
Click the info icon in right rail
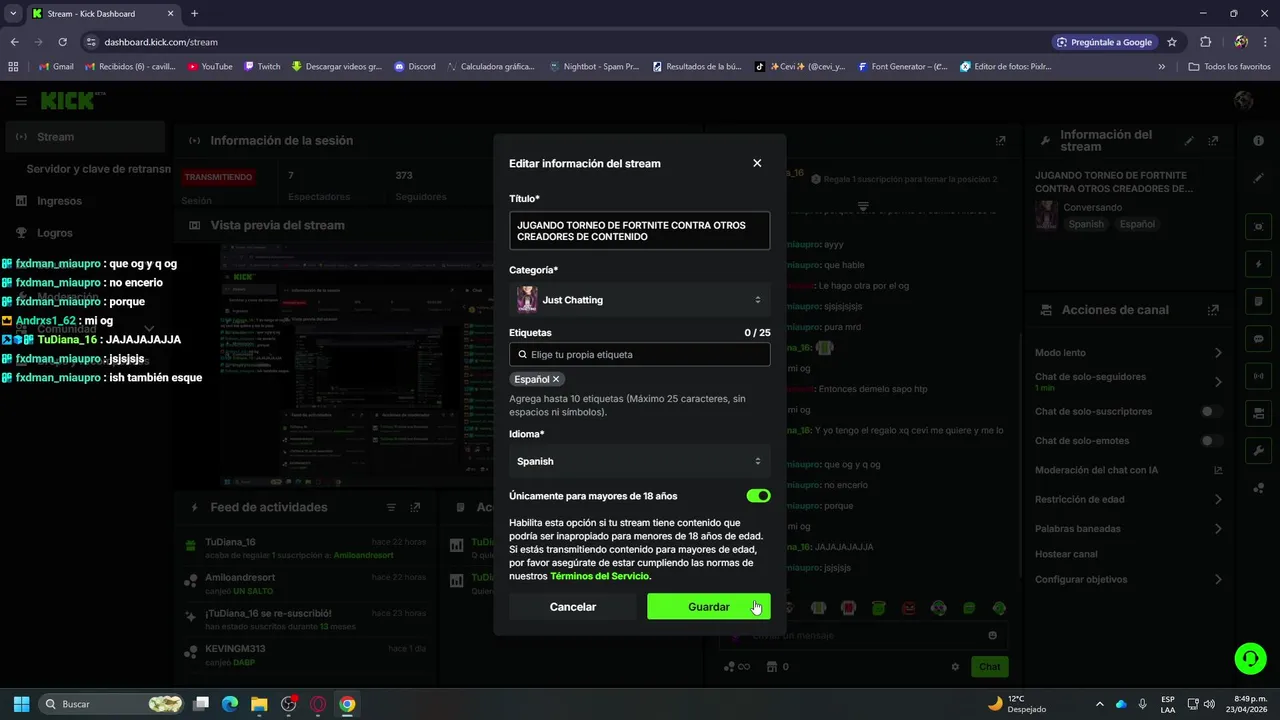coord(1258,141)
